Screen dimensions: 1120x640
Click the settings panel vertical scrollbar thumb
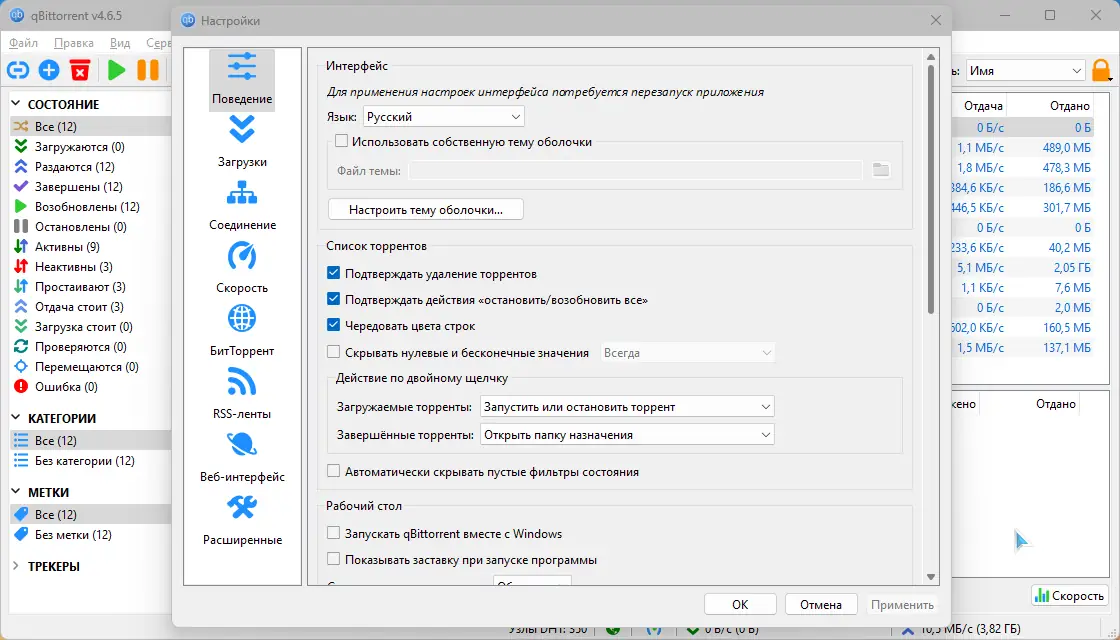(931, 189)
